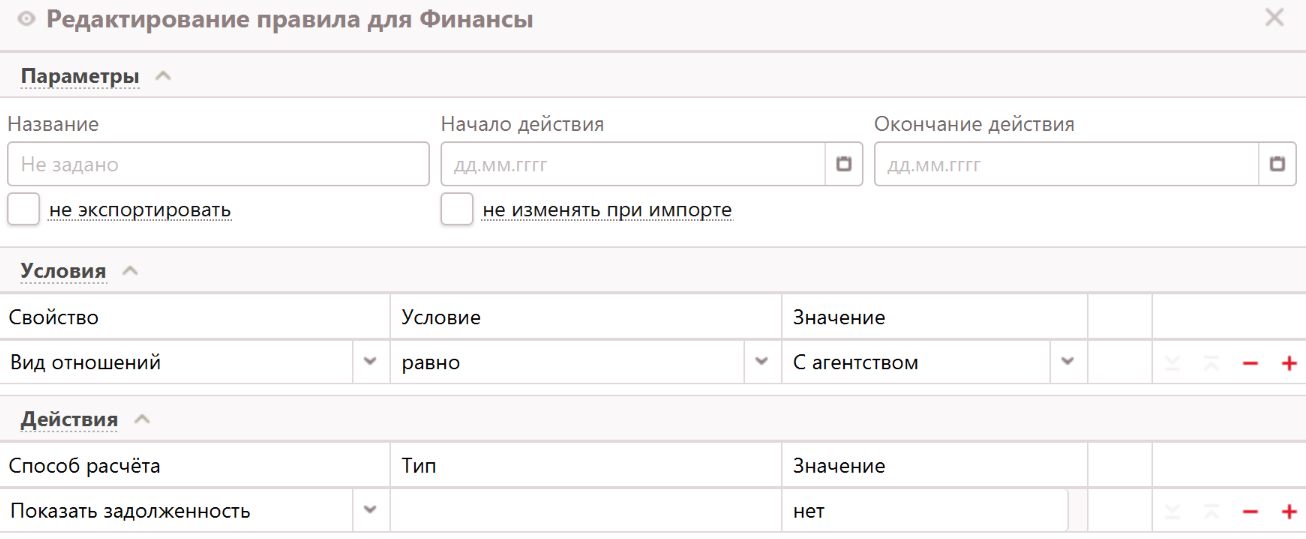
Task: Add a new action row with plus
Action: (x=1288, y=512)
